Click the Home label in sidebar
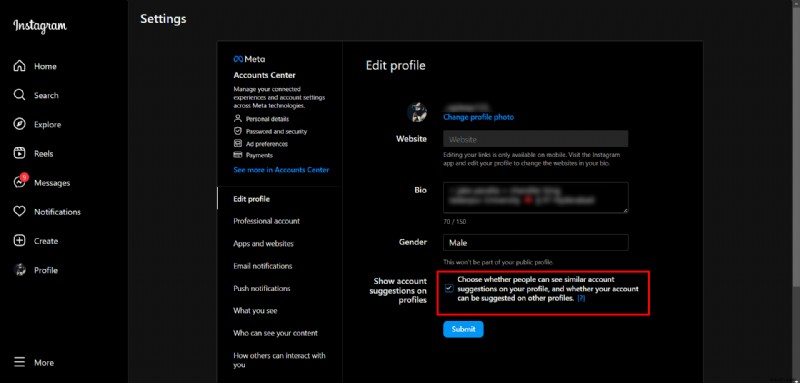 45,66
